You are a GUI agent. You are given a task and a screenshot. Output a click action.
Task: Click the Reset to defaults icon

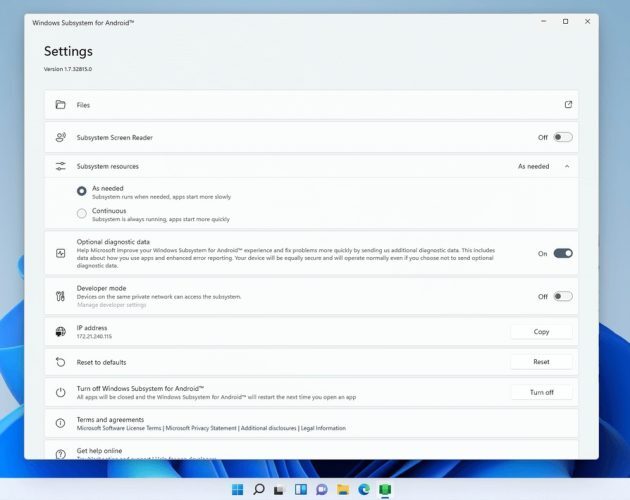click(60, 362)
